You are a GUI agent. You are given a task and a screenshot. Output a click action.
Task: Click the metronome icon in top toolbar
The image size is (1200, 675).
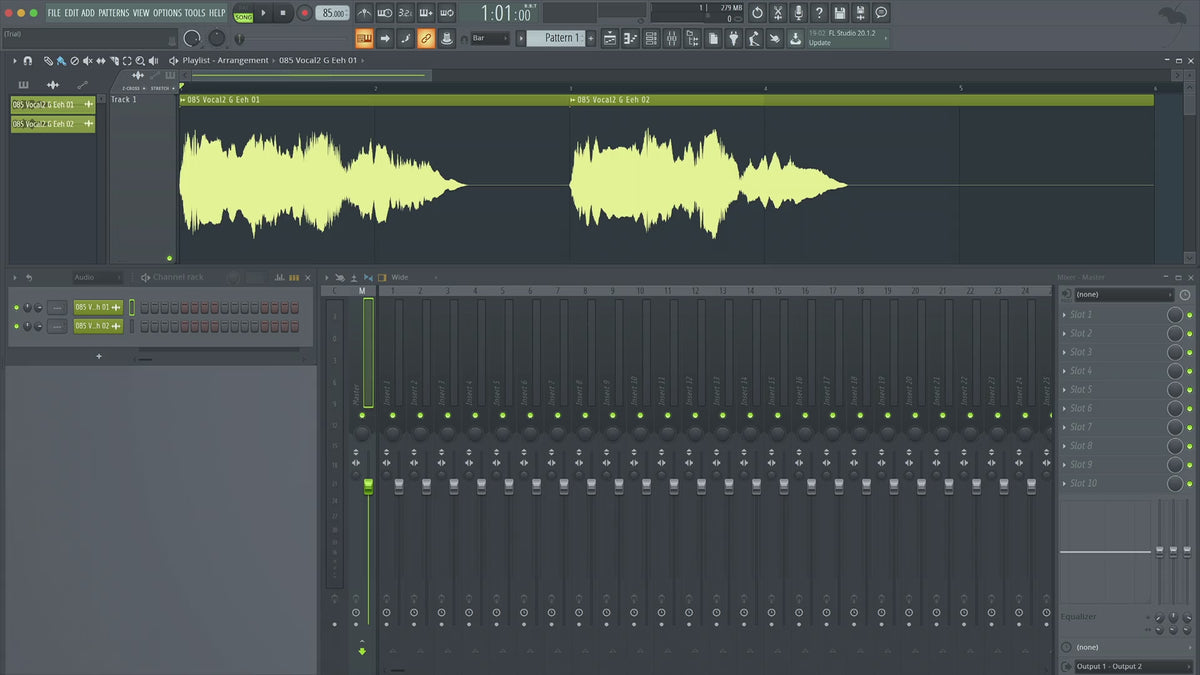pos(364,13)
